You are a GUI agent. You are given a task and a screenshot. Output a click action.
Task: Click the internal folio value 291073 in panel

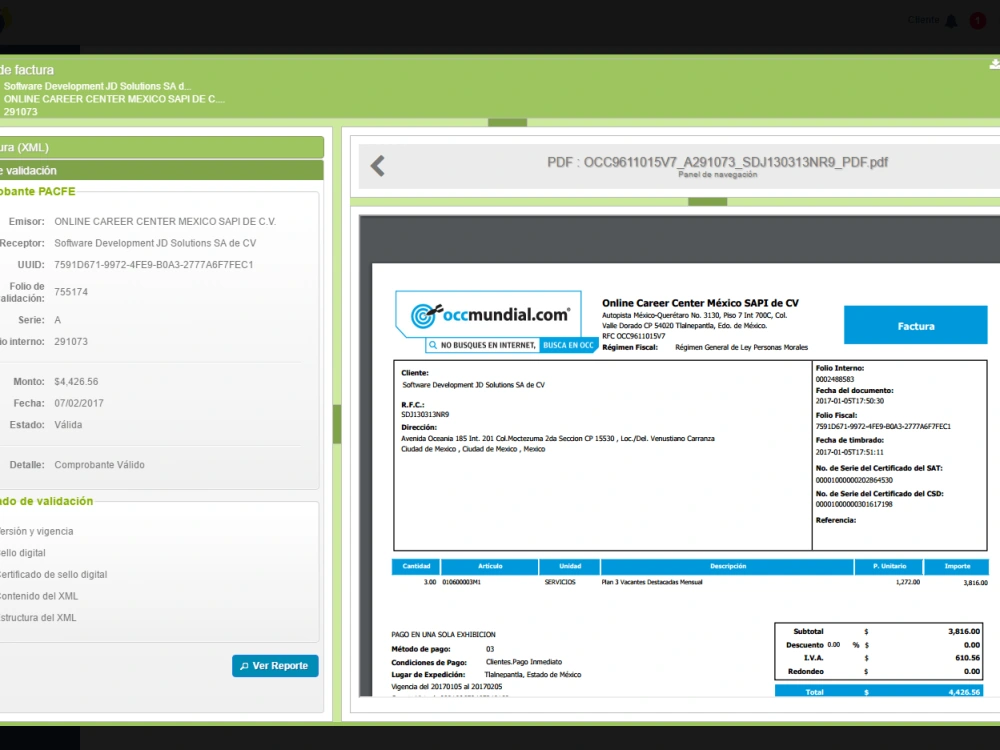71,342
